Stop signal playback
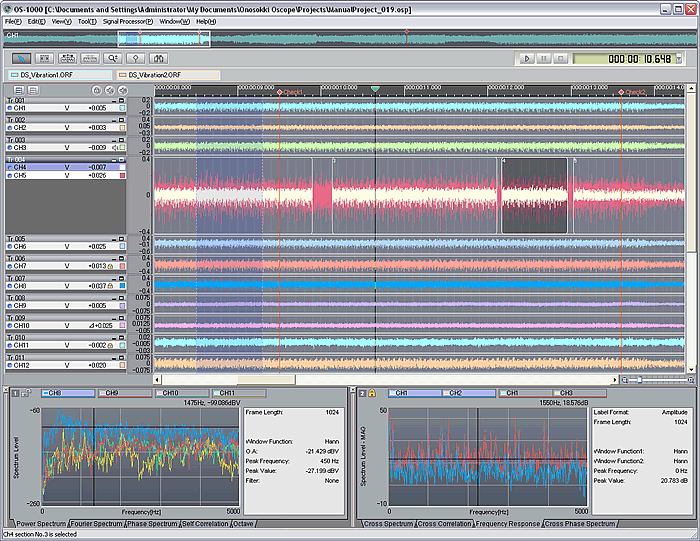Viewport: 700px width, 541px height. point(561,58)
